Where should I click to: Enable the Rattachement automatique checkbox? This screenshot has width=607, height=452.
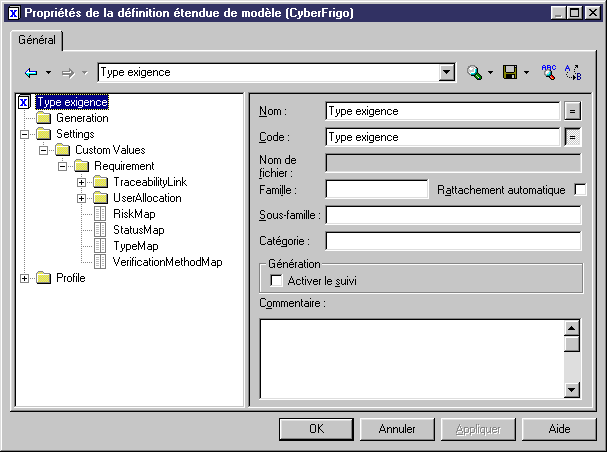point(580,189)
